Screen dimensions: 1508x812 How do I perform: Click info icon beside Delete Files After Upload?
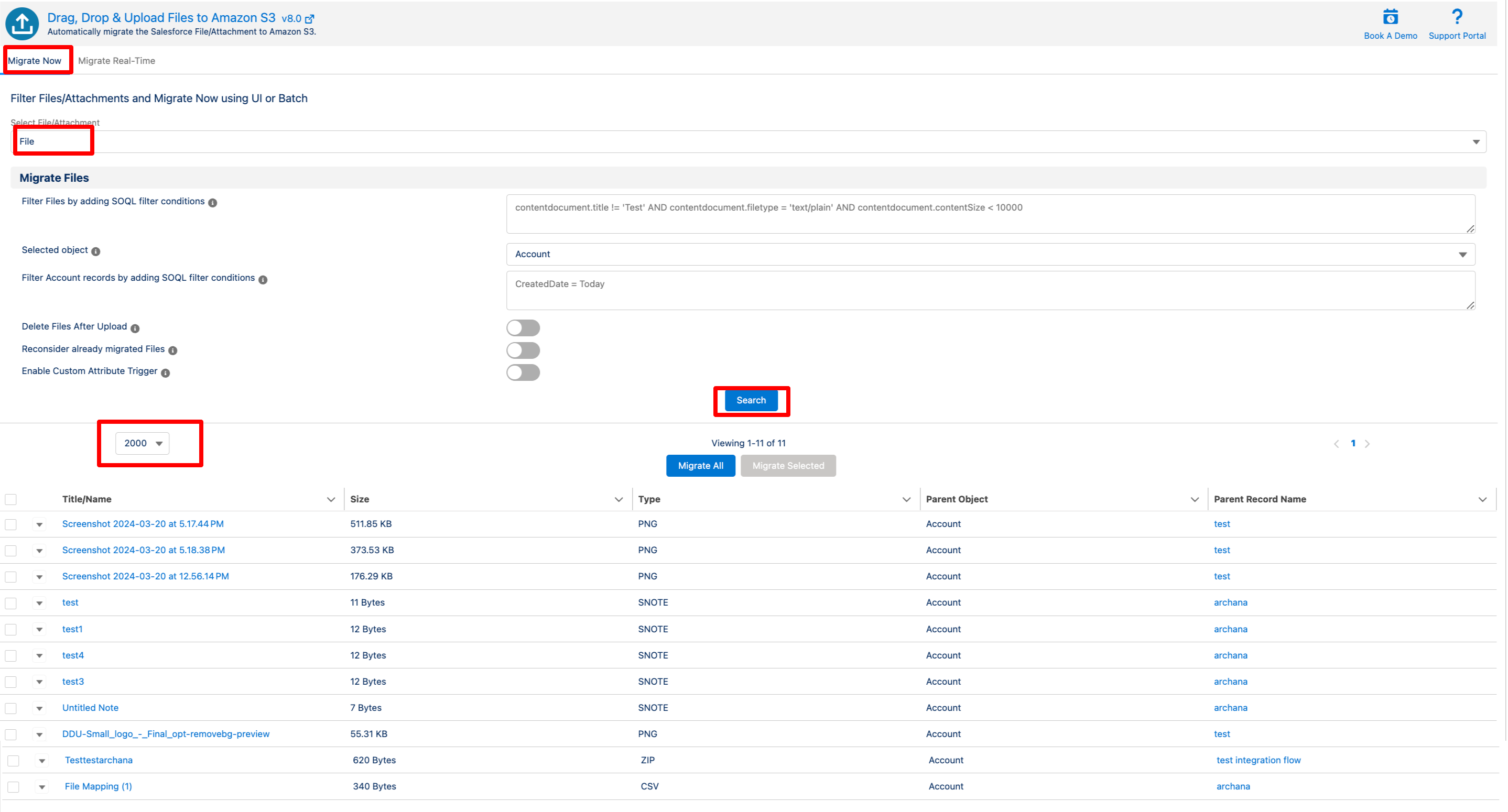coord(135,328)
